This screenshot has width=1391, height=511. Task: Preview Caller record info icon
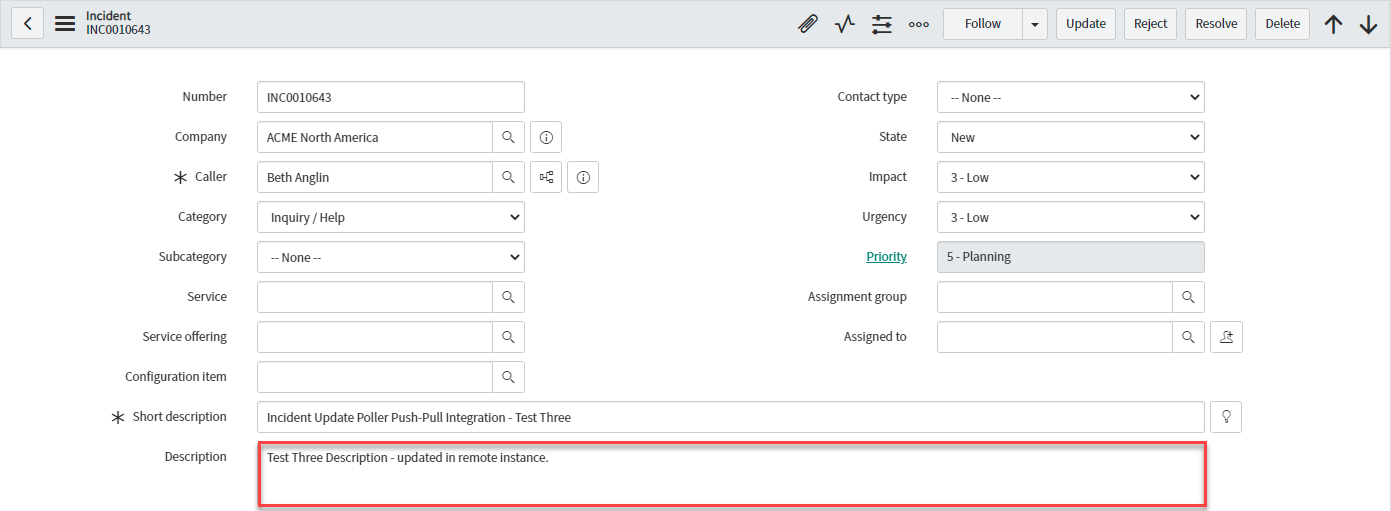(x=583, y=177)
